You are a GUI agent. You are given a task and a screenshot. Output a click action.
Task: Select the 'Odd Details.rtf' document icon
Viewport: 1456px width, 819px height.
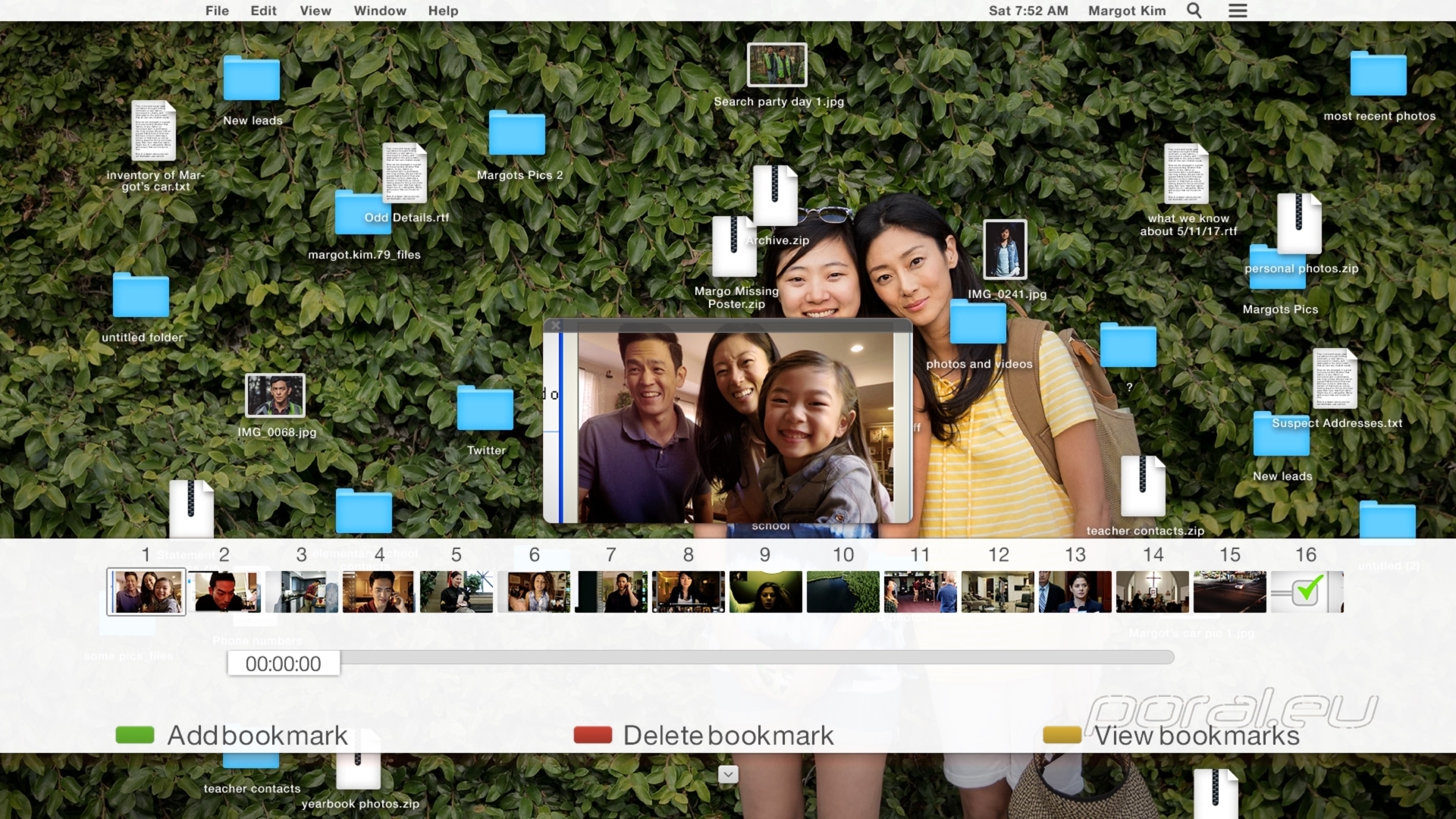click(x=405, y=173)
